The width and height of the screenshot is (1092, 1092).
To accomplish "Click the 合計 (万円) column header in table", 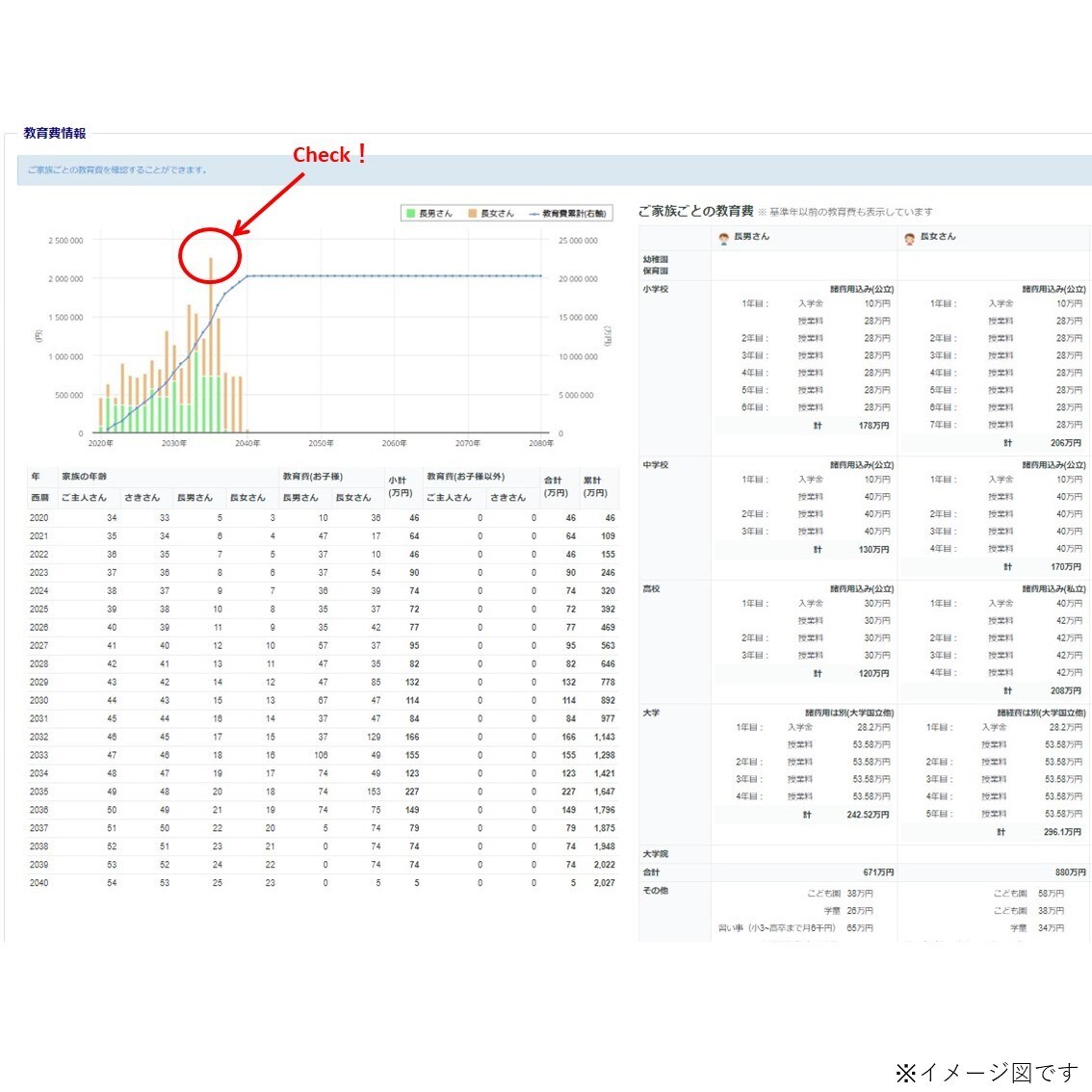I will coord(556,486).
